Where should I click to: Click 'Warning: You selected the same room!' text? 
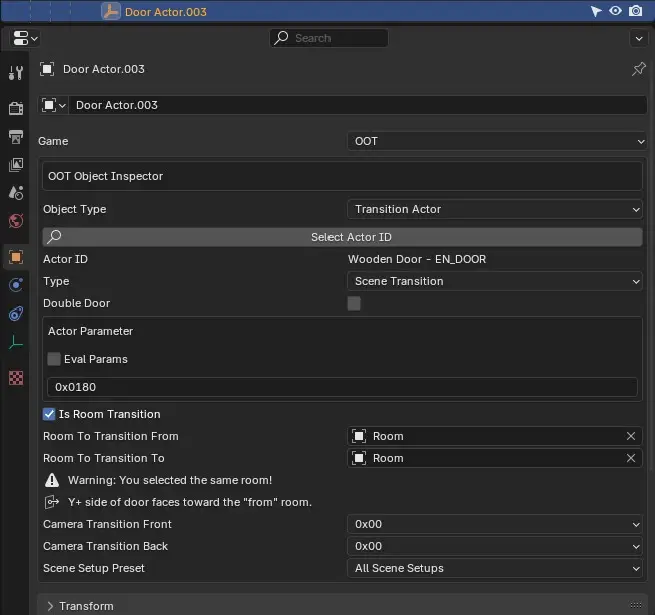[x=170, y=480]
